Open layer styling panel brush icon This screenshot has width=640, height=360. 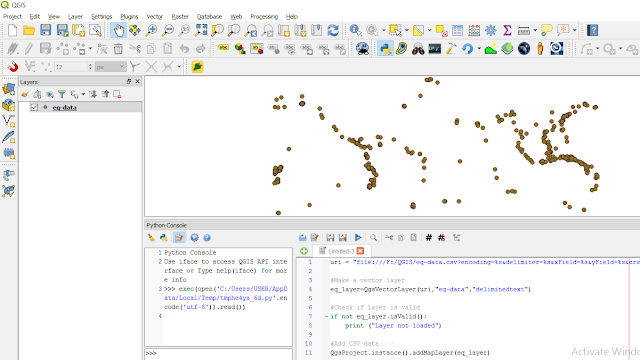pyautogui.click(x=25, y=94)
